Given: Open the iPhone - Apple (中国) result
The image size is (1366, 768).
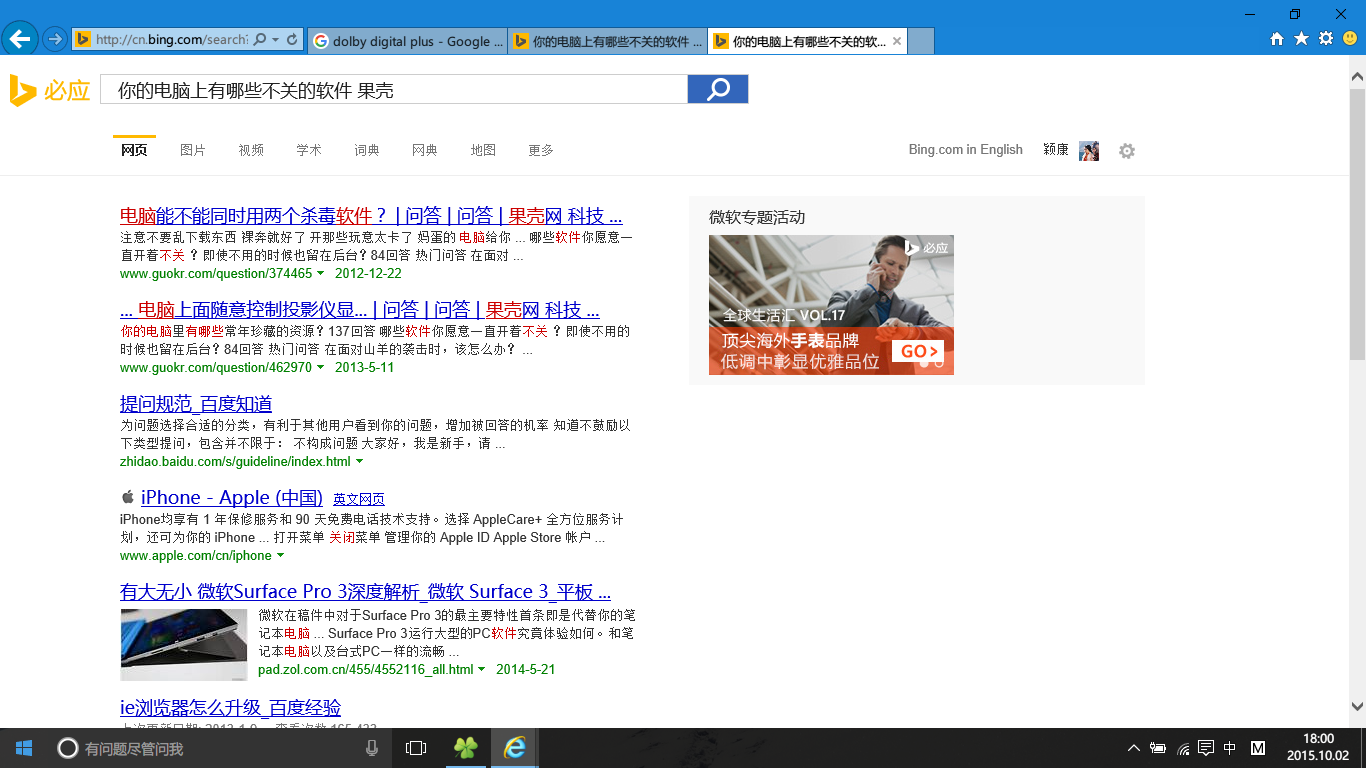Looking at the screenshot, I should click(x=232, y=498).
